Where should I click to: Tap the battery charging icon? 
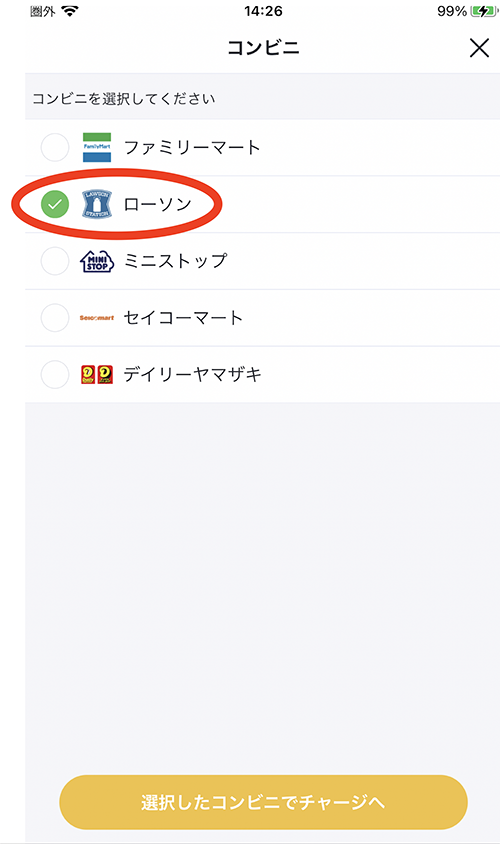tap(484, 11)
